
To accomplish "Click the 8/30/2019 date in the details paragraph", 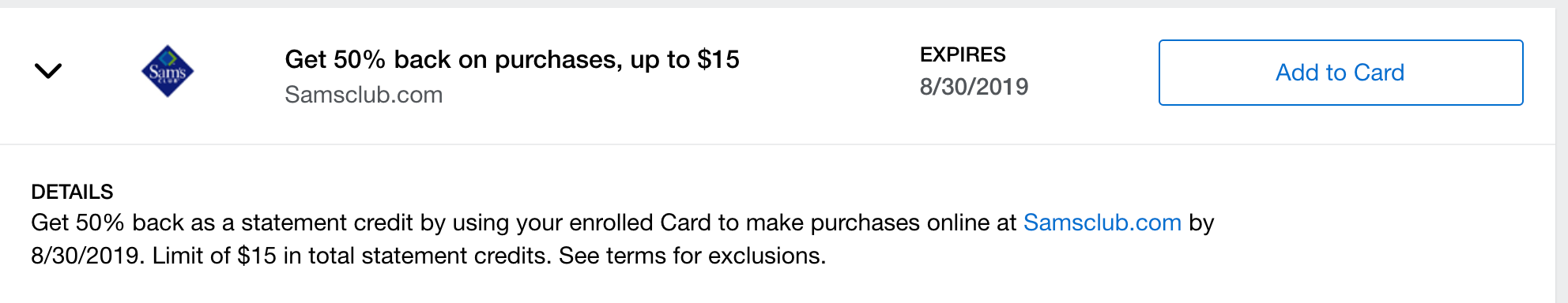I will tap(85, 256).
